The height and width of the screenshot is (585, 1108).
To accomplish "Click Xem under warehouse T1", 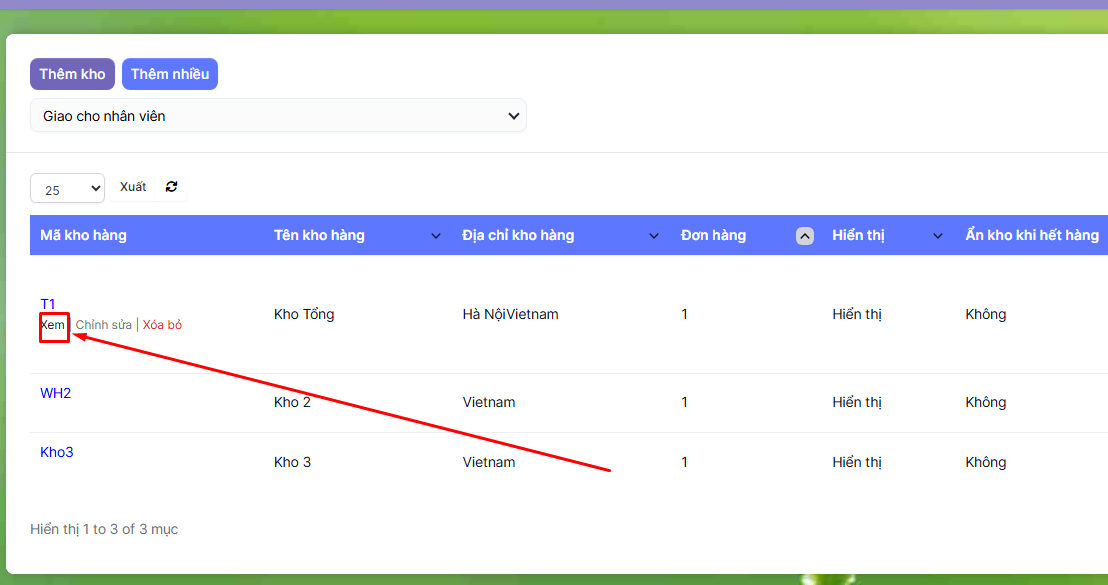I will click(53, 325).
